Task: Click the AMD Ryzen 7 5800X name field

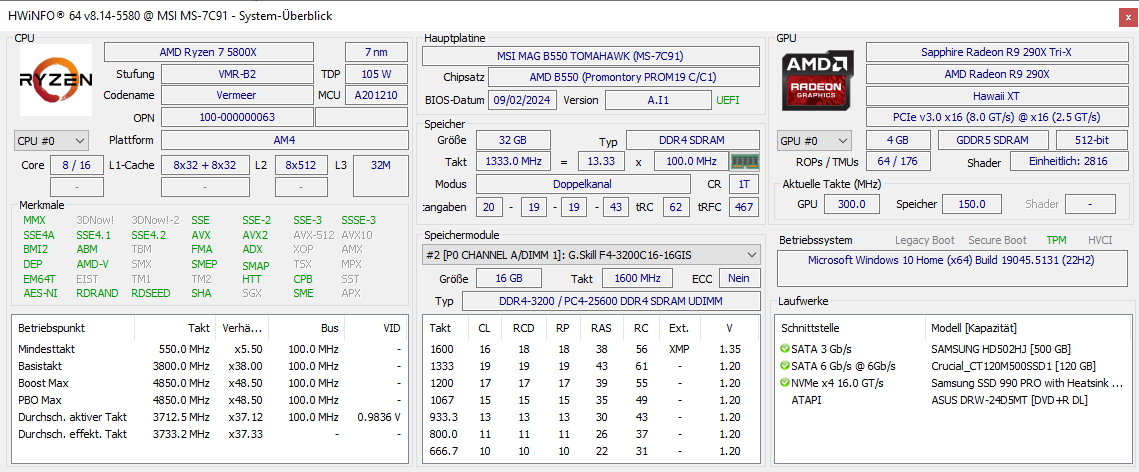Action: 209,52
